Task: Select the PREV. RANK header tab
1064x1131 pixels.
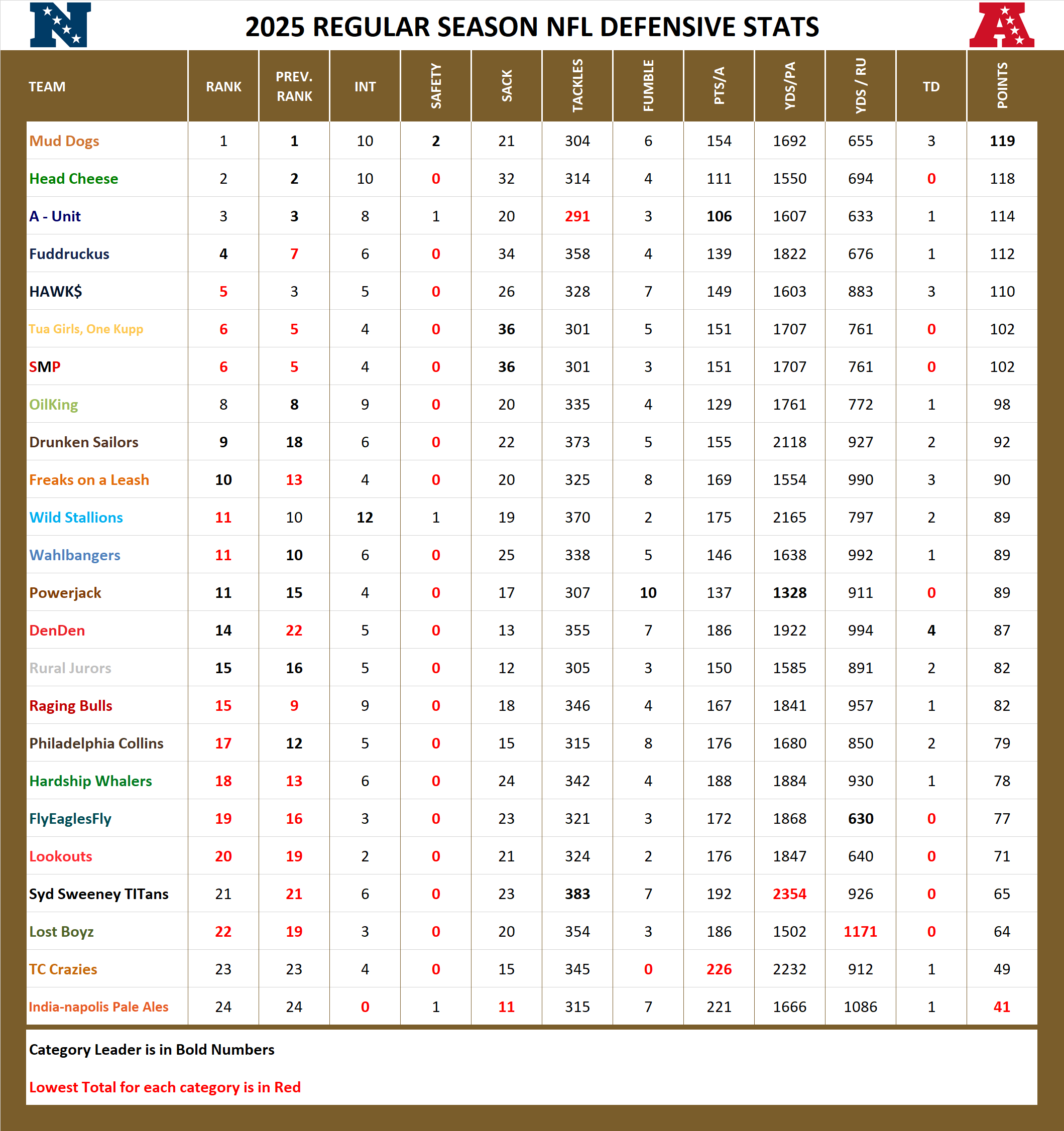Action: point(294,86)
